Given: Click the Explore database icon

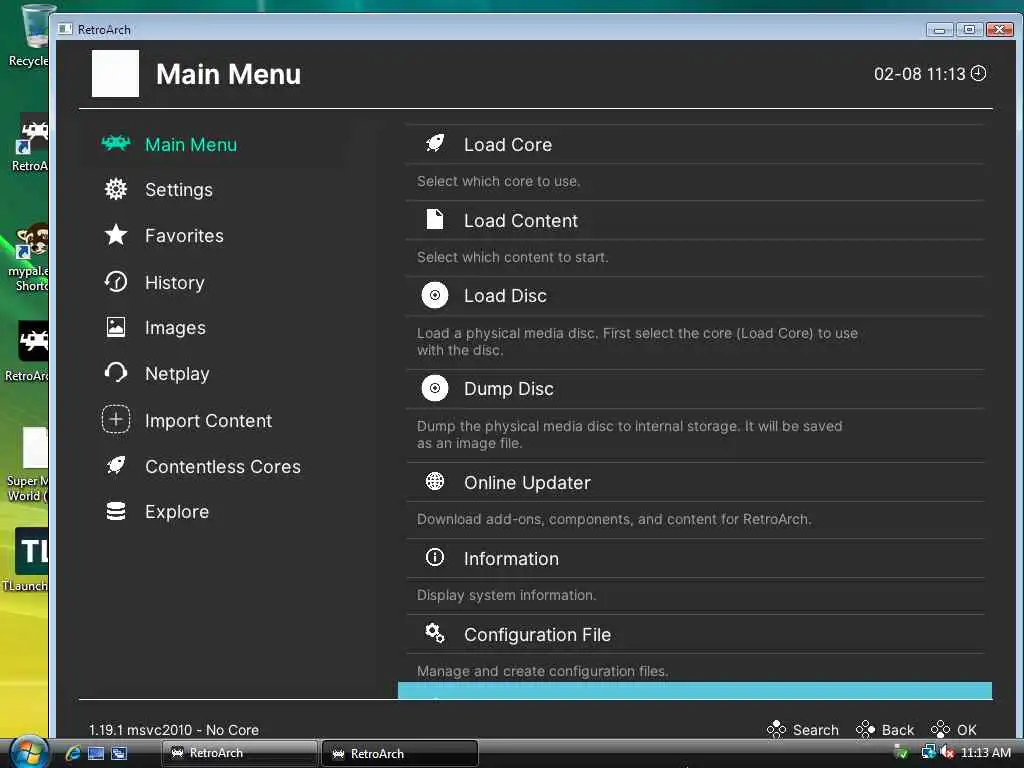Looking at the screenshot, I should pos(116,511).
